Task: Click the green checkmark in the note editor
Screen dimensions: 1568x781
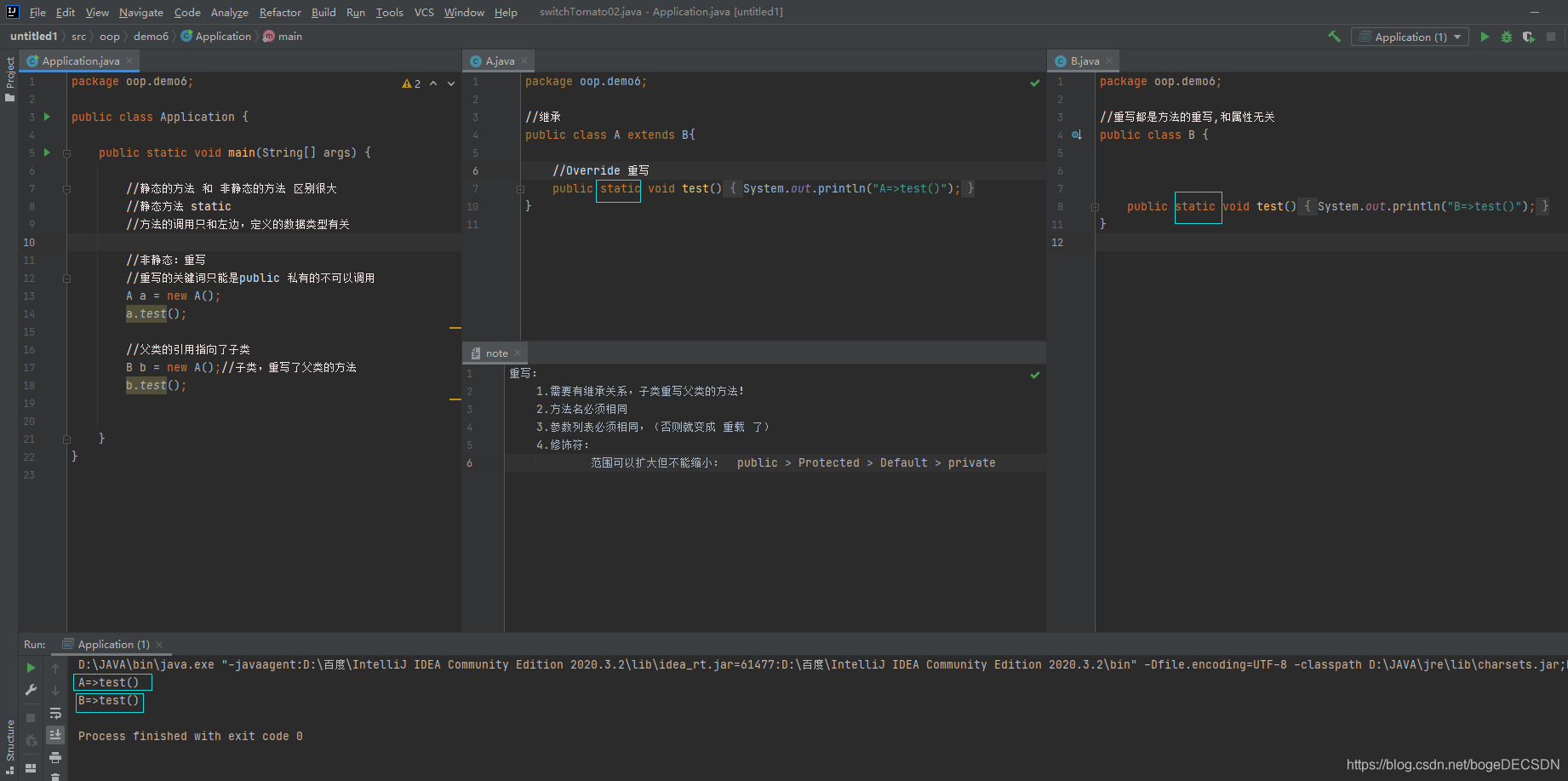Action: point(1035,375)
